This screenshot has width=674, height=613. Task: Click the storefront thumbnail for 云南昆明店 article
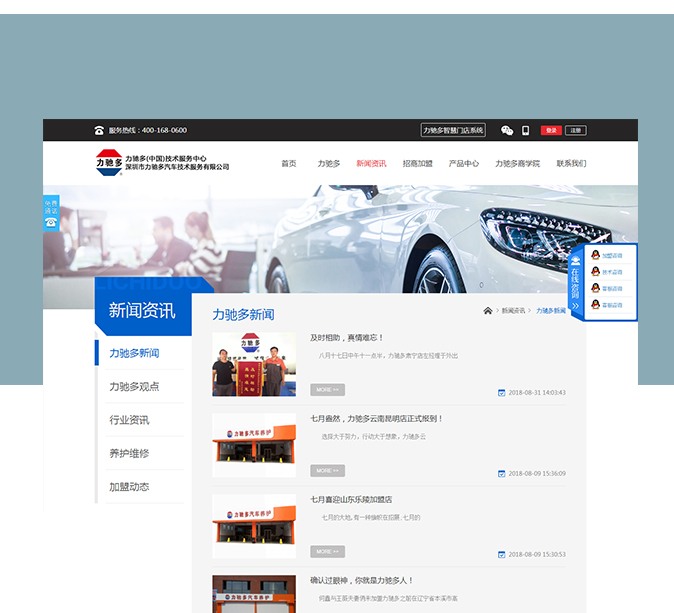coord(254,445)
